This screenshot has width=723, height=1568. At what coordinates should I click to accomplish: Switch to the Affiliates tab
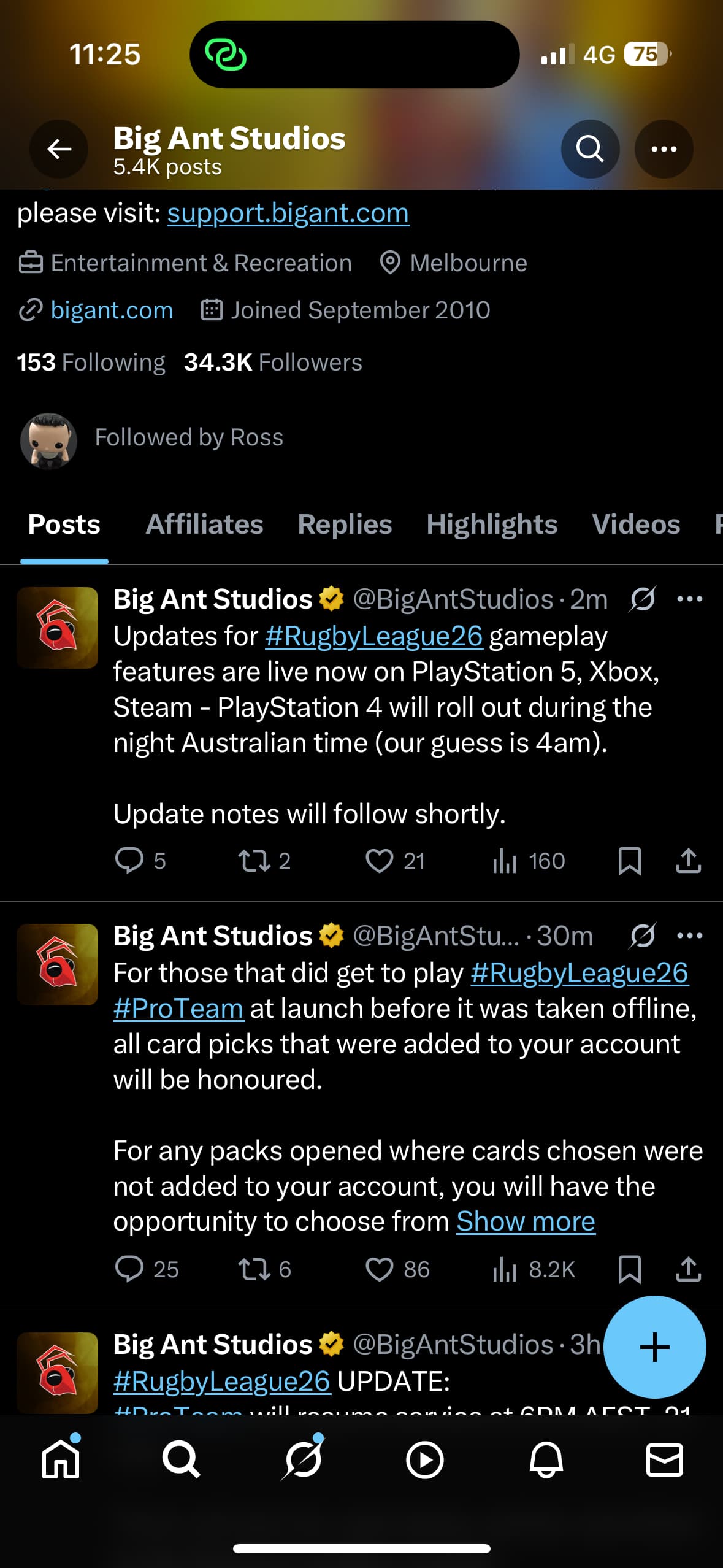click(x=204, y=525)
